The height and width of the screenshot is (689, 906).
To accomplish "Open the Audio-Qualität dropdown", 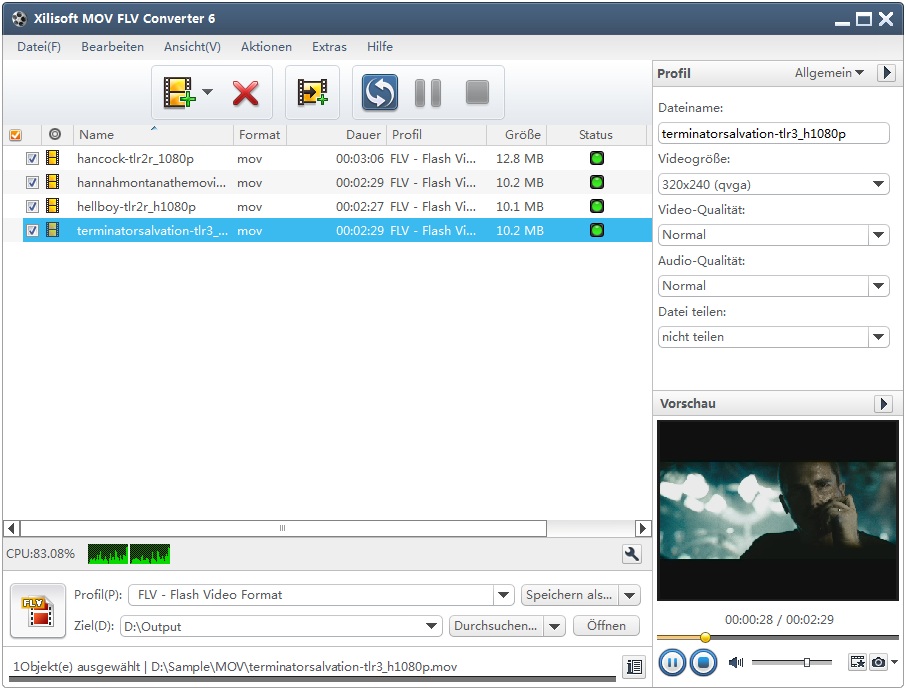I will tap(878, 286).
